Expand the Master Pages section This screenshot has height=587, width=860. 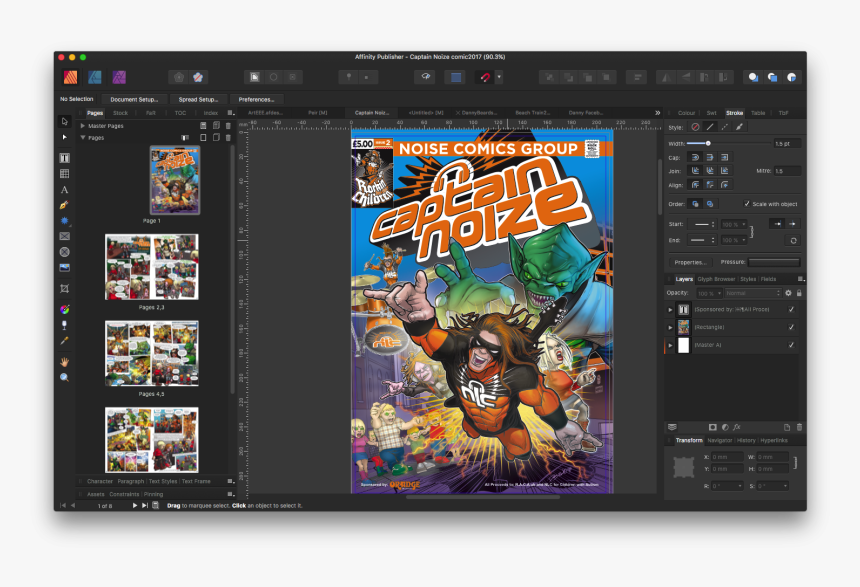(x=83, y=126)
